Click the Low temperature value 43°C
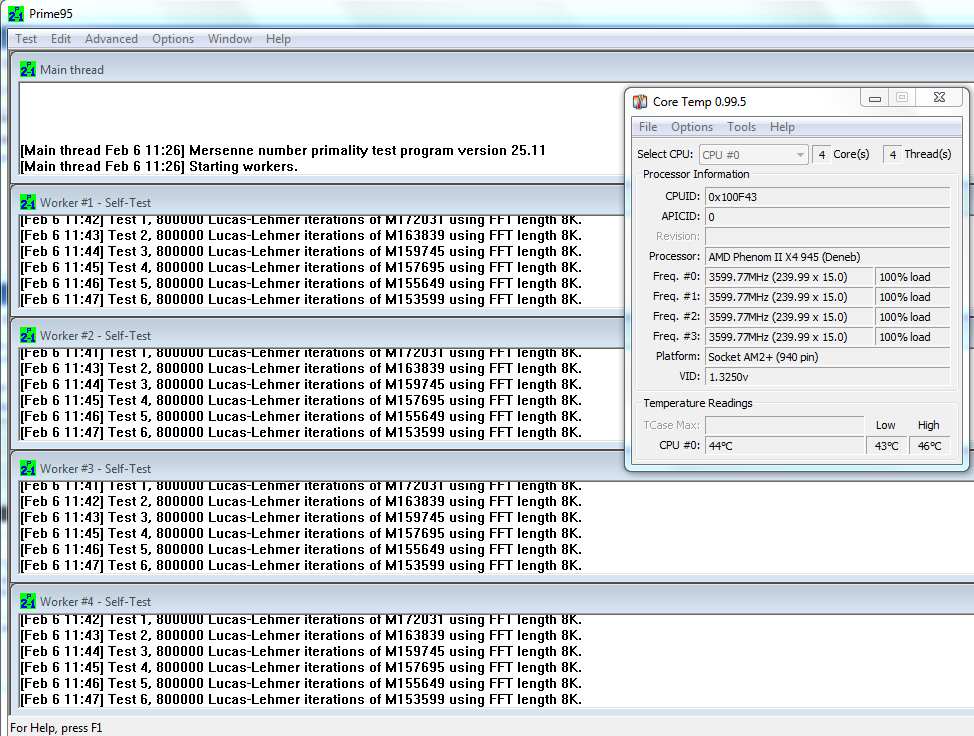Viewport: 974px width, 736px height. (x=886, y=445)
